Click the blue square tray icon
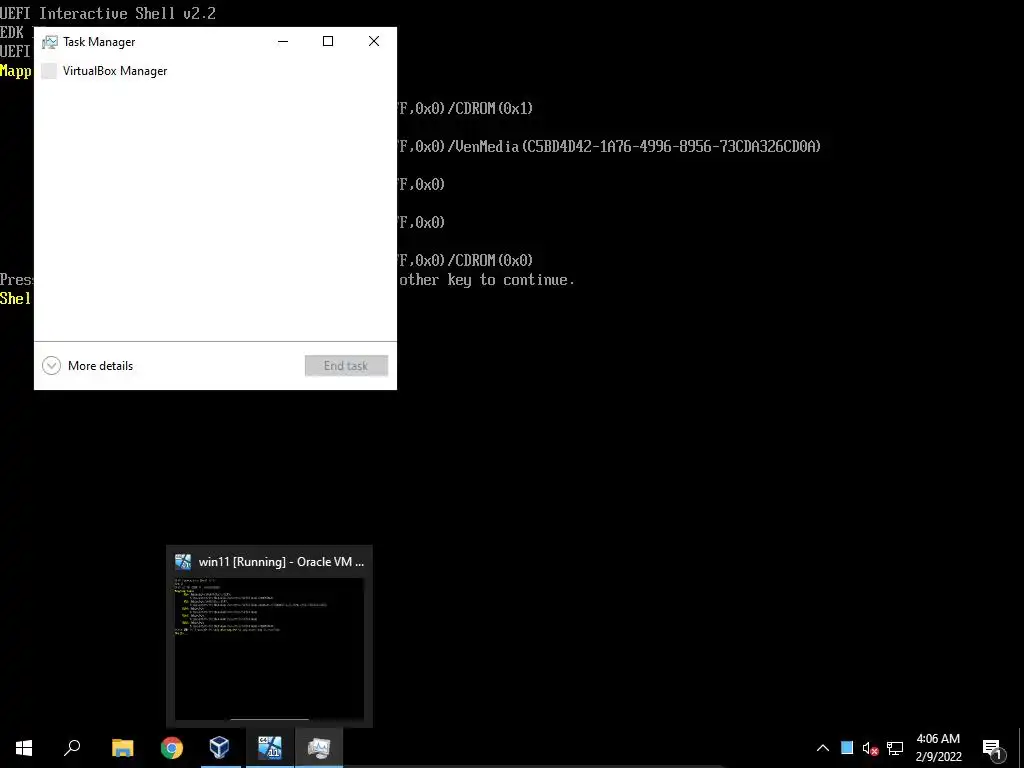1024x768 pixels. (847, 748)
